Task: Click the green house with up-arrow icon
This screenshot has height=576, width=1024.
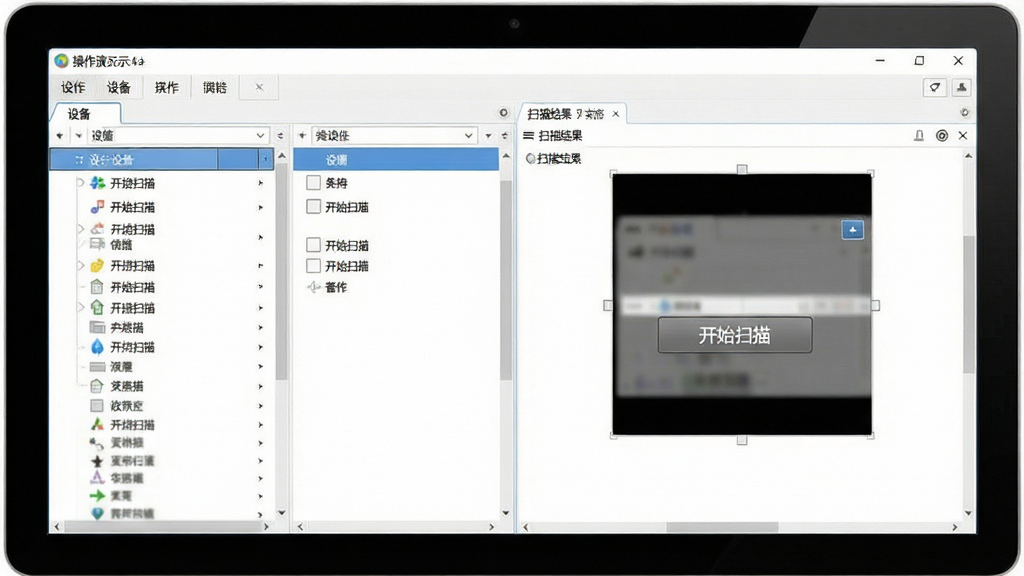Action: [x=97, y=308]
